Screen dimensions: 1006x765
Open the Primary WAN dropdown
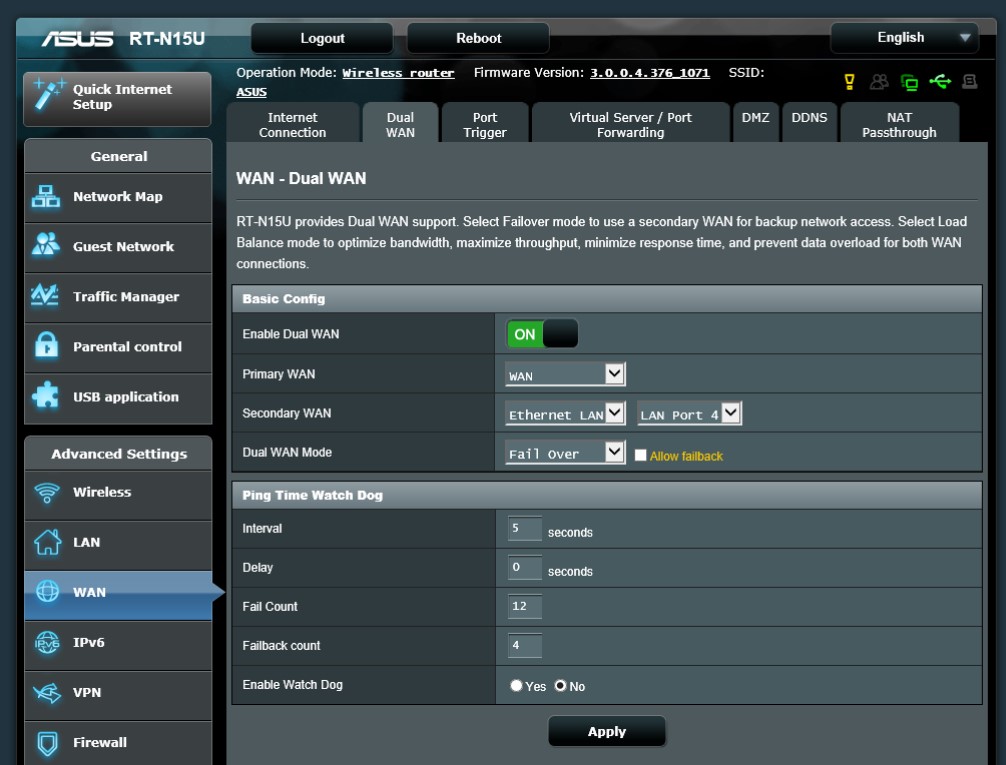point(565,375)
